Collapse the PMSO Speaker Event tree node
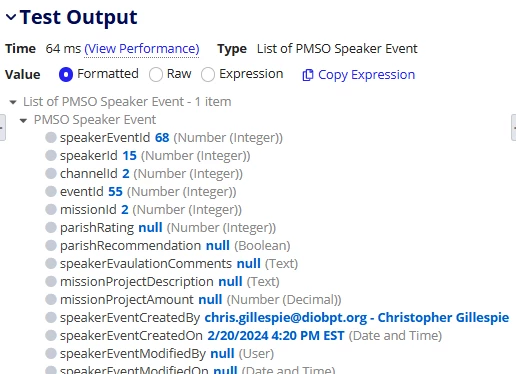516x374 pixels. coord(23,120)
